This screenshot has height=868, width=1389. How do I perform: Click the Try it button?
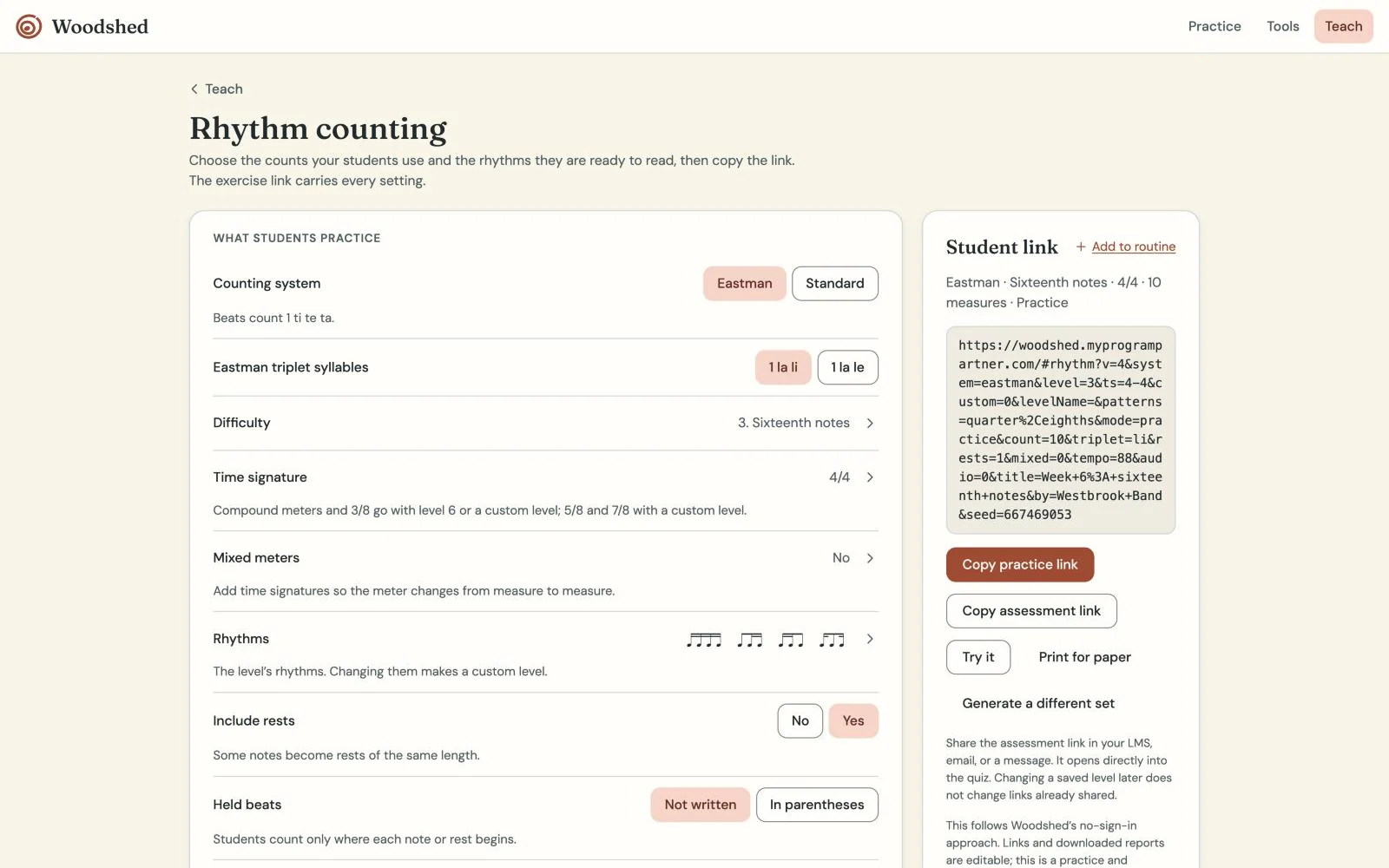coord(978,657)
